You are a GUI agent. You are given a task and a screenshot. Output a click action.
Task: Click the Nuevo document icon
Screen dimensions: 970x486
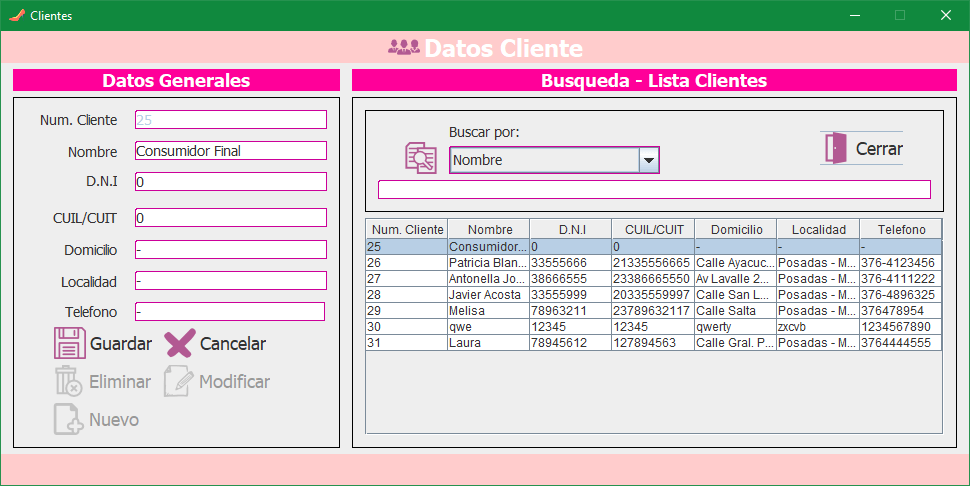point(68,419)
